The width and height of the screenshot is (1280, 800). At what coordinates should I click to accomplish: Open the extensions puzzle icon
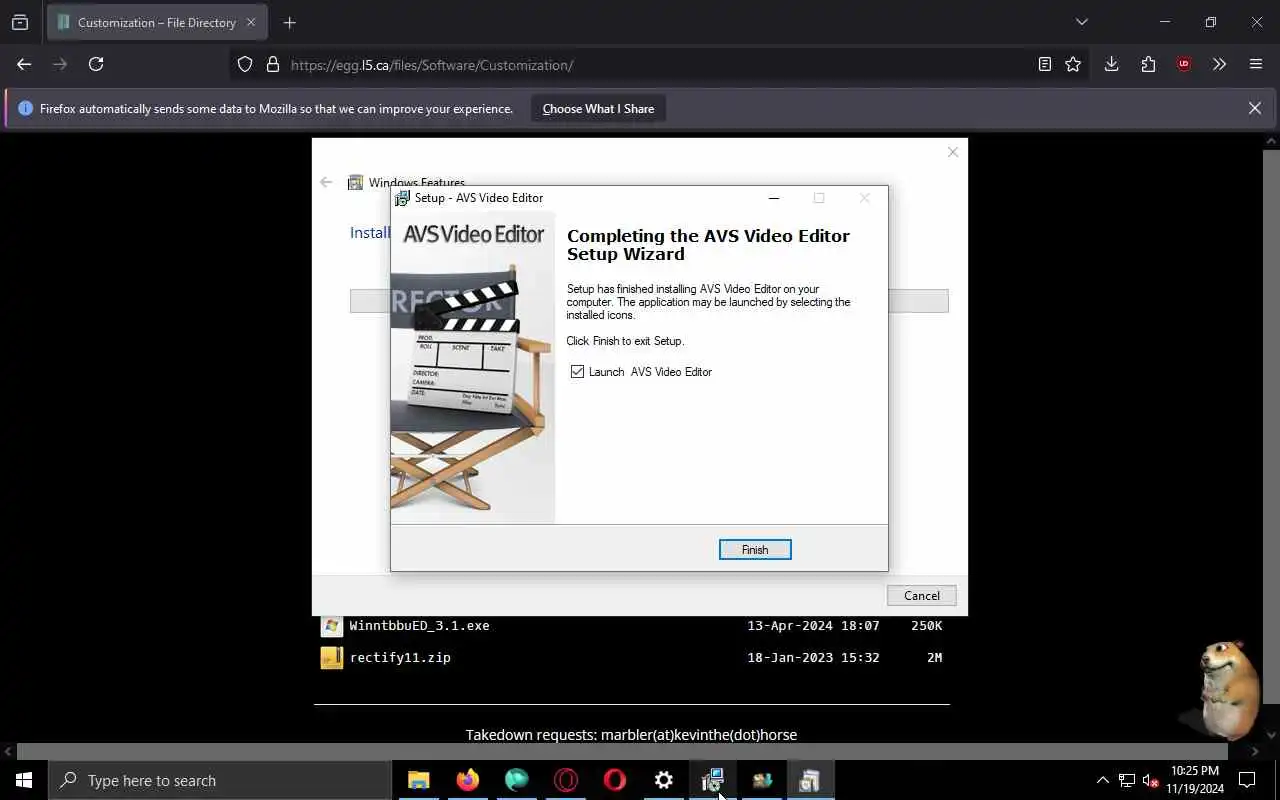coord(1148,64)
